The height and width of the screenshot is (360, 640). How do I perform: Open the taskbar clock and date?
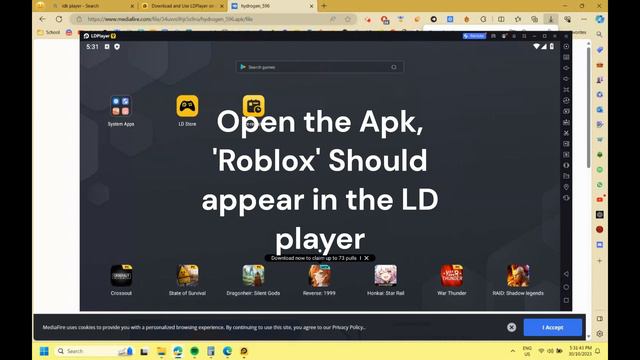pos(580,351)
